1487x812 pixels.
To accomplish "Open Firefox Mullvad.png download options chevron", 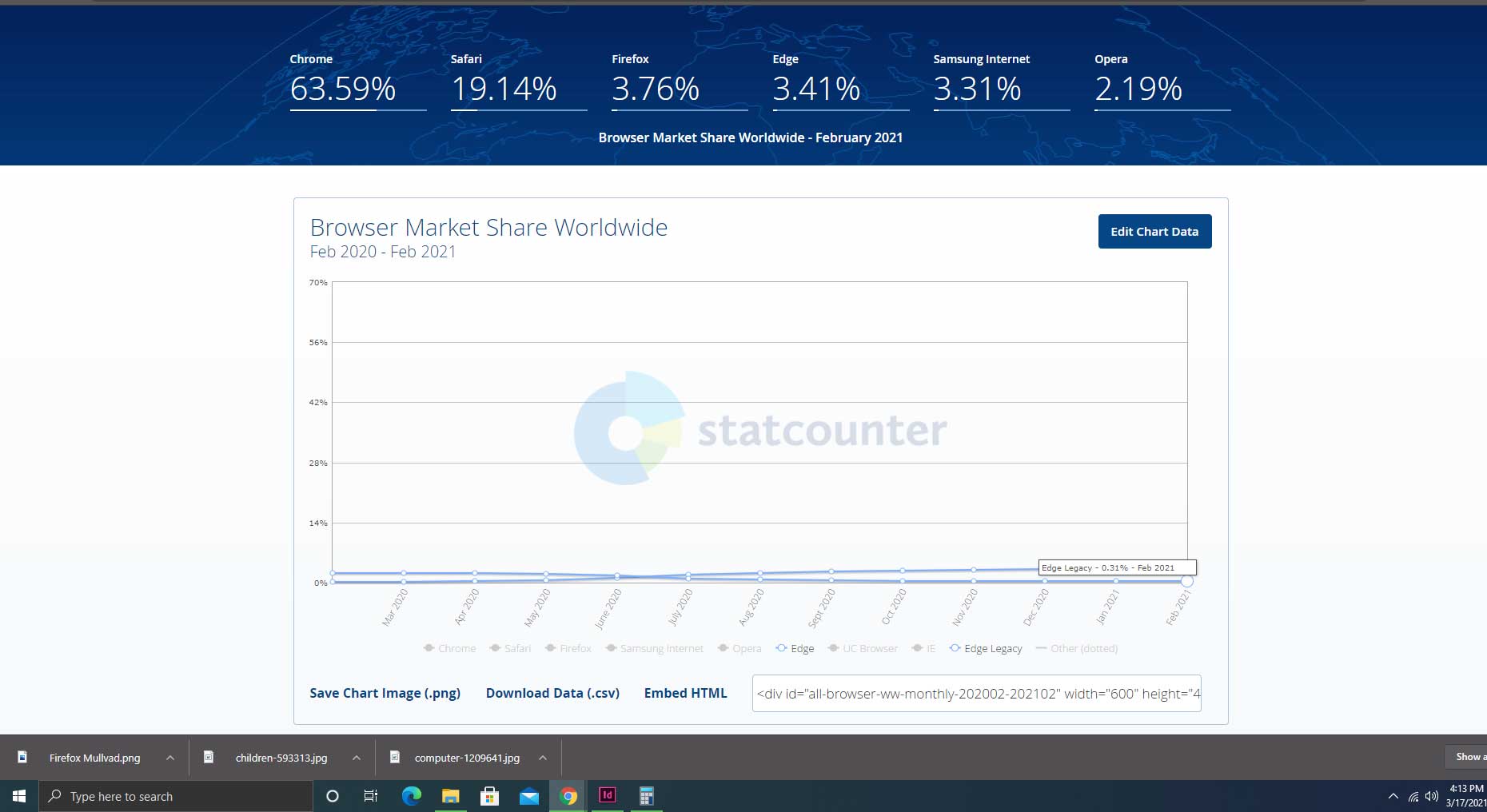I will tap(170, 758).
